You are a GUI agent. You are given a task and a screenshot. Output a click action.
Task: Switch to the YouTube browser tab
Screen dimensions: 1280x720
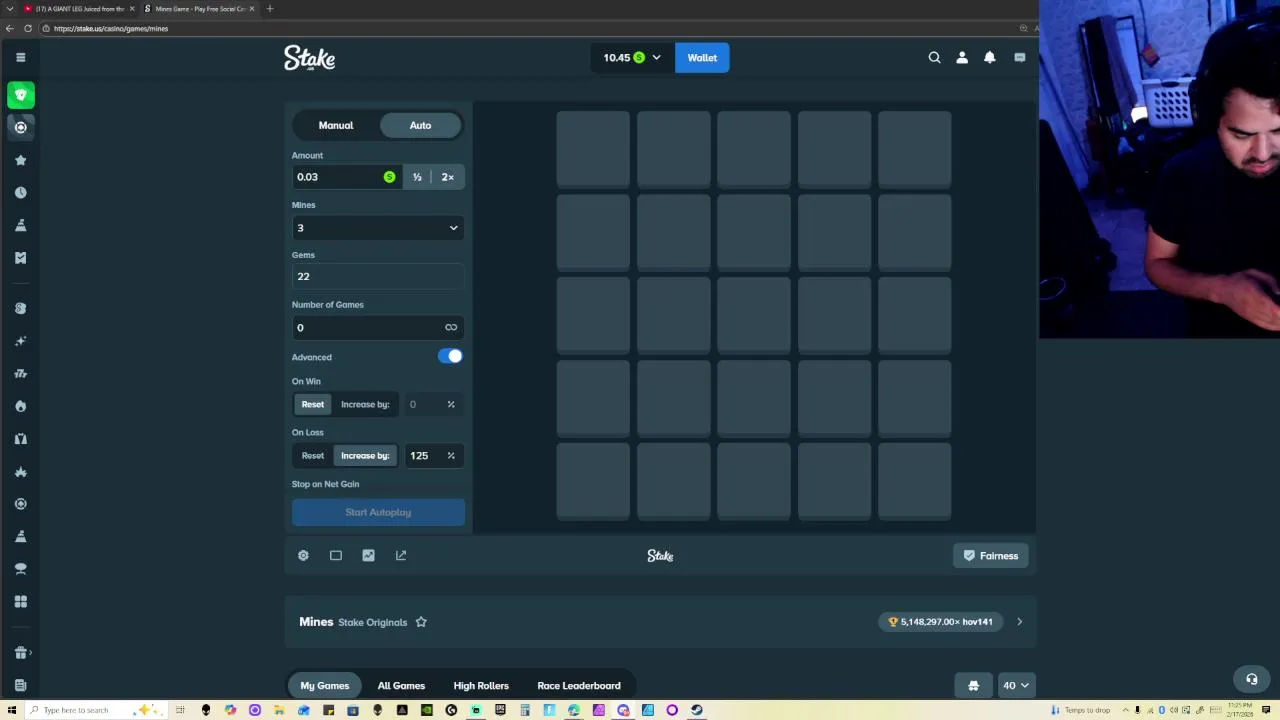click(78, 9)
